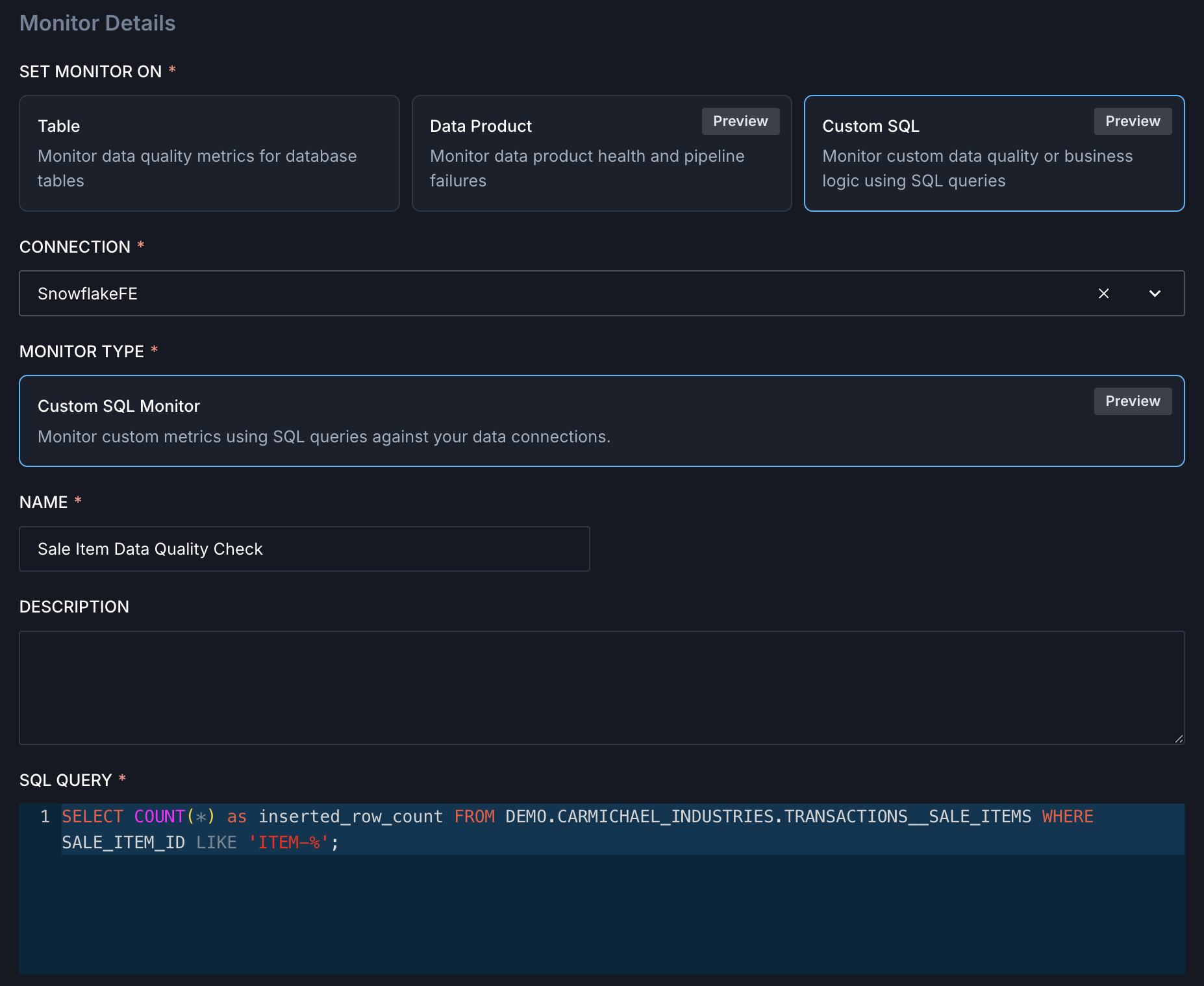Image resolution: width=1204 pixels, height=986 pixels.
Task: Select the Table monitoring option card
Action: [x=209, y=153]
